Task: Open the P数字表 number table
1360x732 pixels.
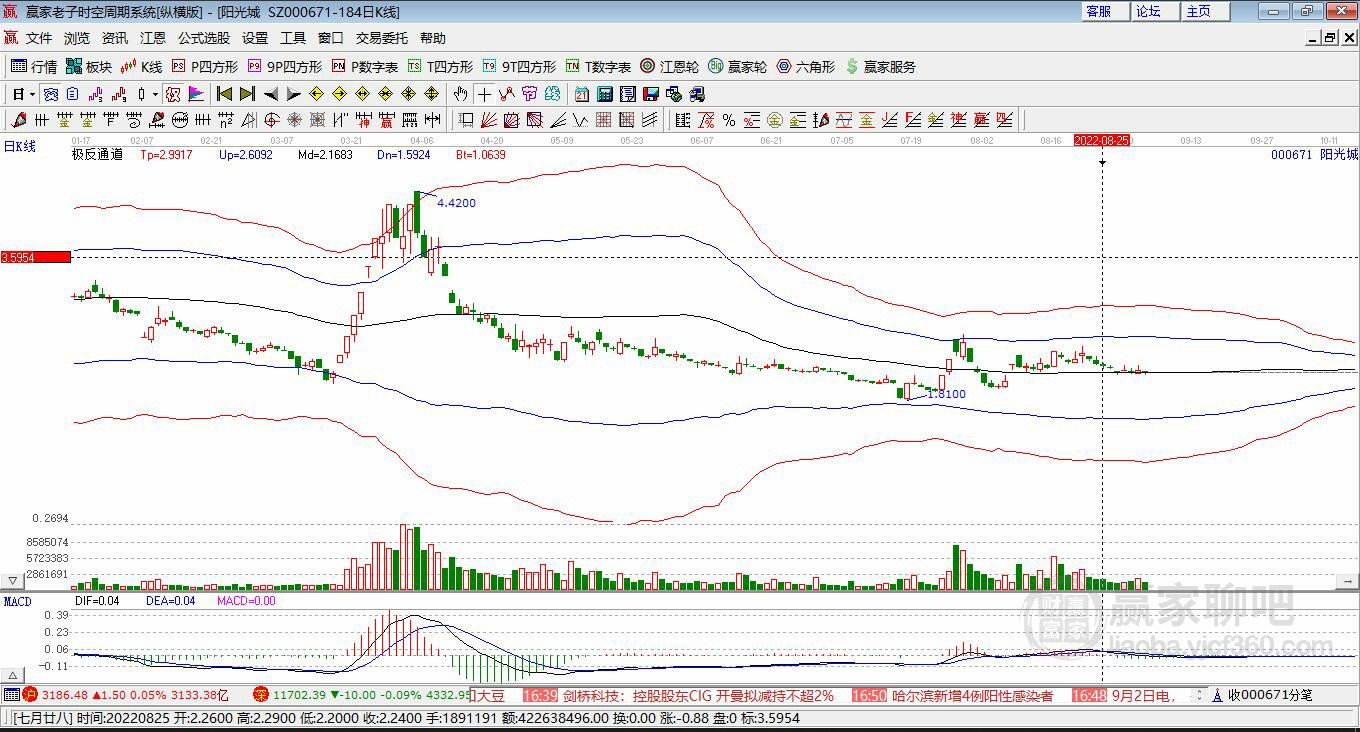Action: [x=365, y=67]
